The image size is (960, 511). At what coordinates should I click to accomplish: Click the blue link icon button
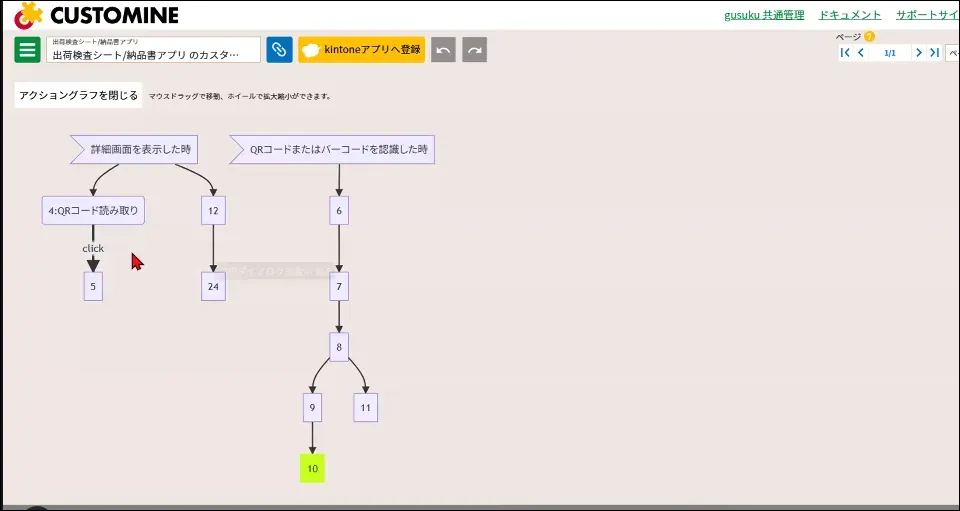click(x=279, y=50)
